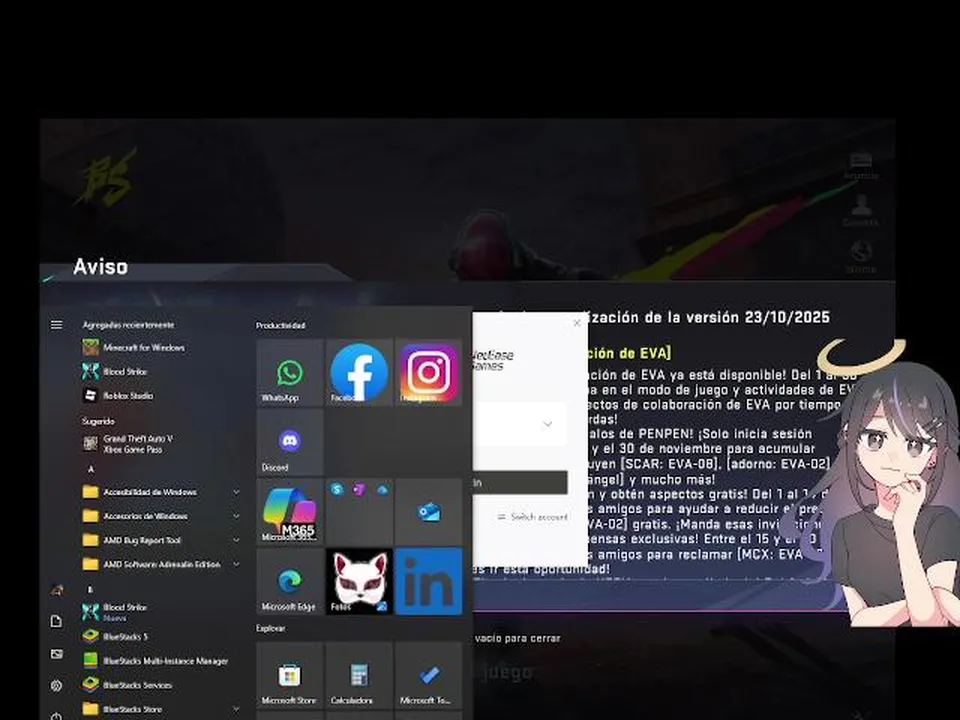This screenshot has height=720, width=960.
Task: Click the Agregadas recientemente heading
Action: (x=129, y=325)
